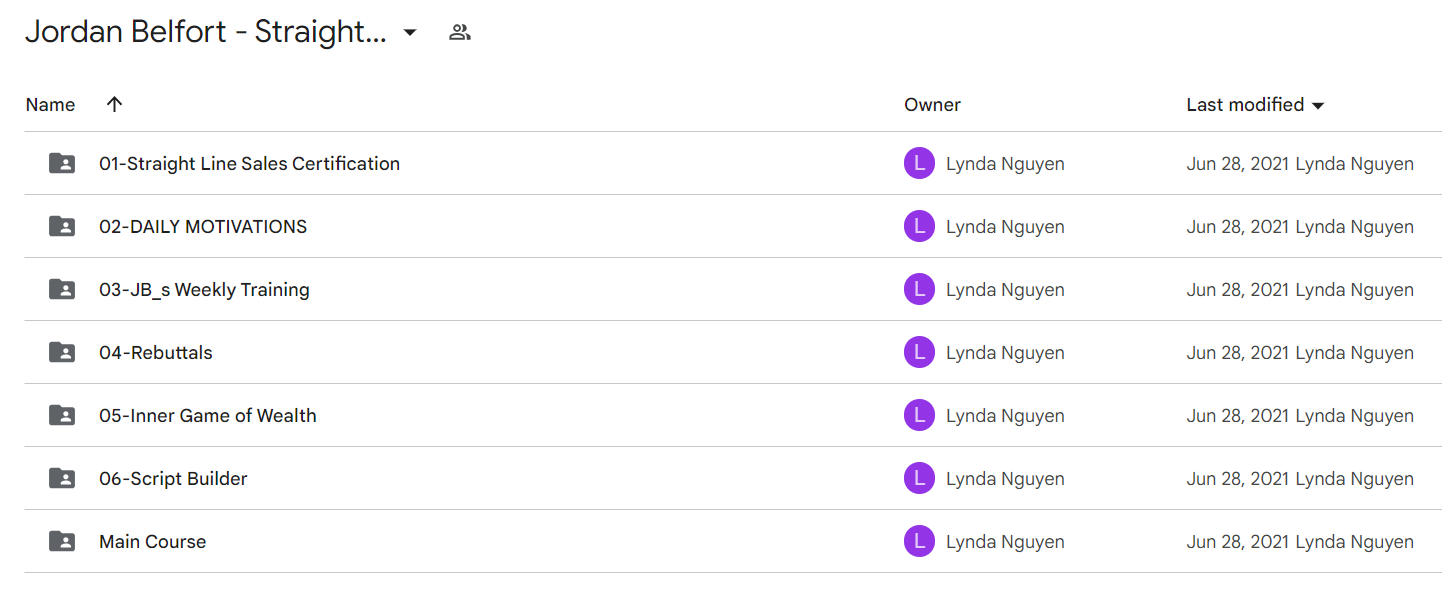Click Lynda Nguyen avatar in 02-DAILY MOTIVATIONS row
The image size is (1442, 599).
[919, 226]
